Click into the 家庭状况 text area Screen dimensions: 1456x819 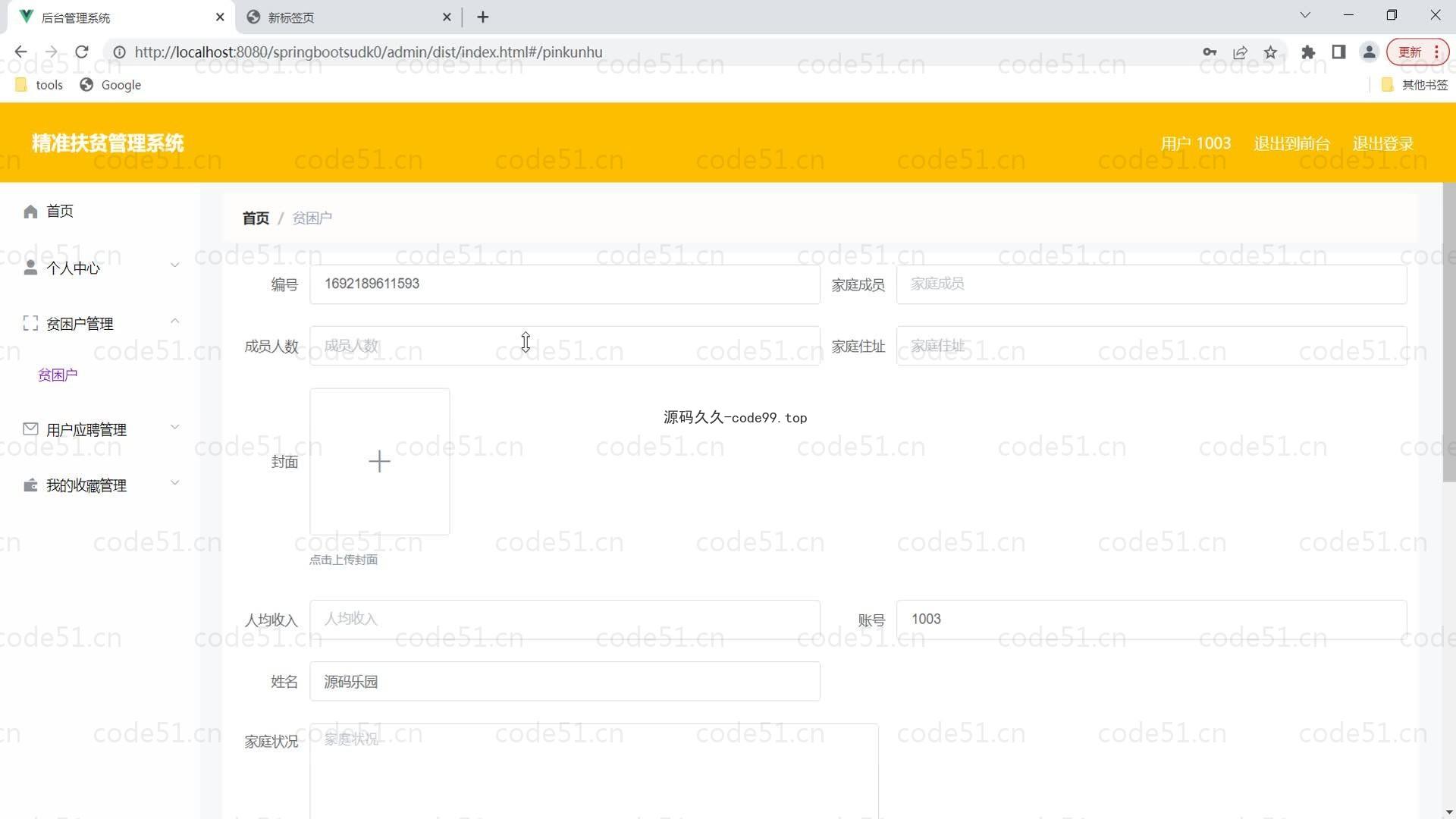click(594, 771)
